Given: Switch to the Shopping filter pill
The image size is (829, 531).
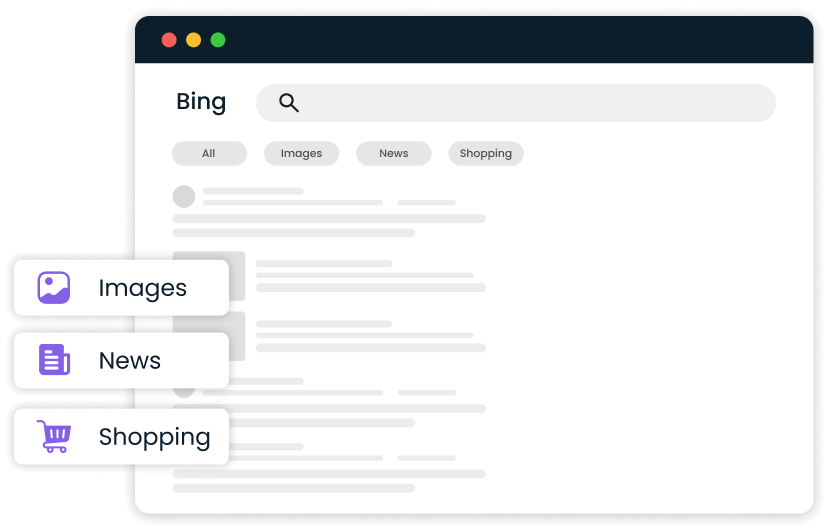Looking at the screenshot, I should point(486,153).
